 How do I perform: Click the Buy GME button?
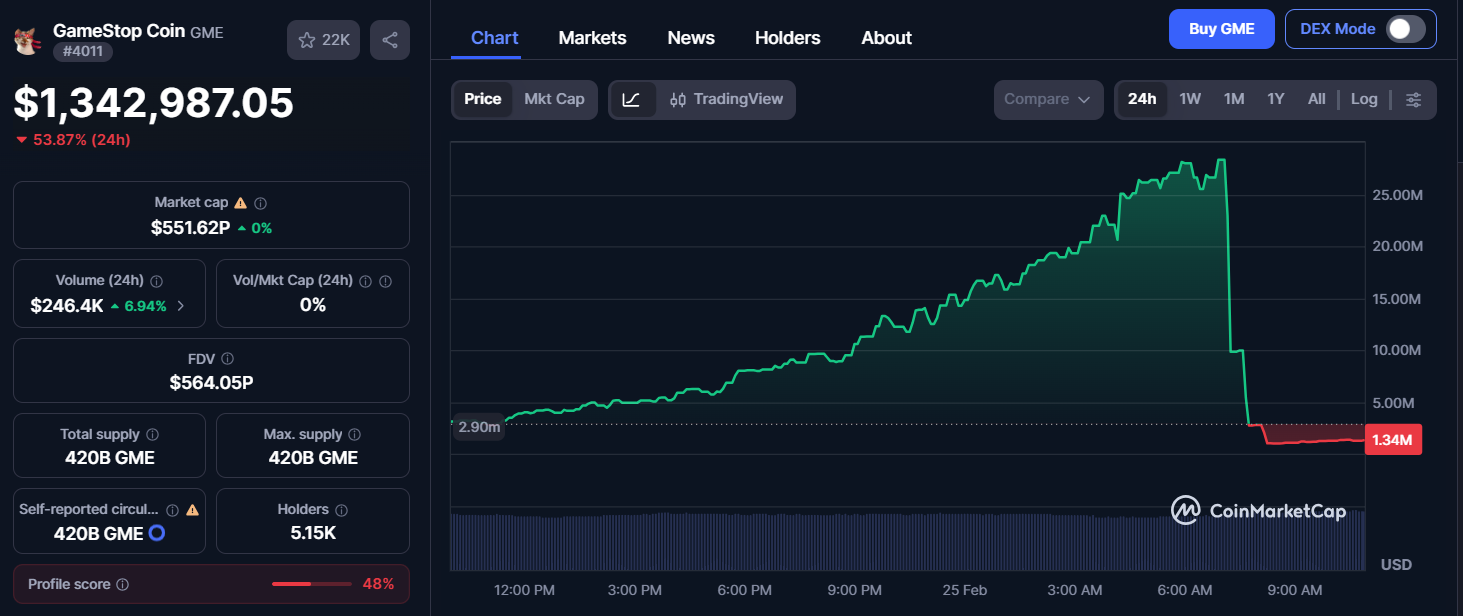1222,29
